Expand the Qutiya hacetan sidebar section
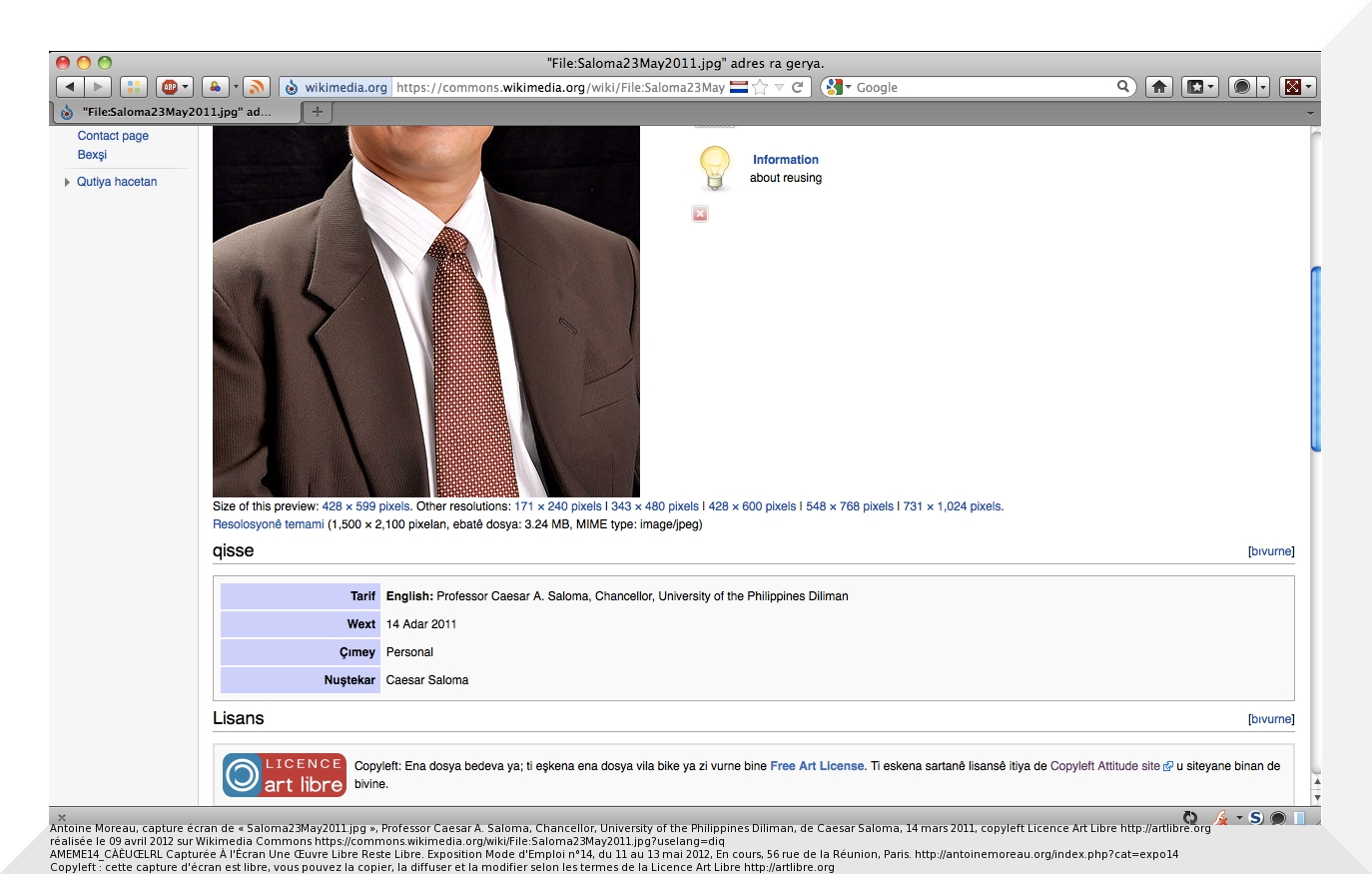This screenshot has width=1372, height=874. pyautogui.click(x=67, y=182)
